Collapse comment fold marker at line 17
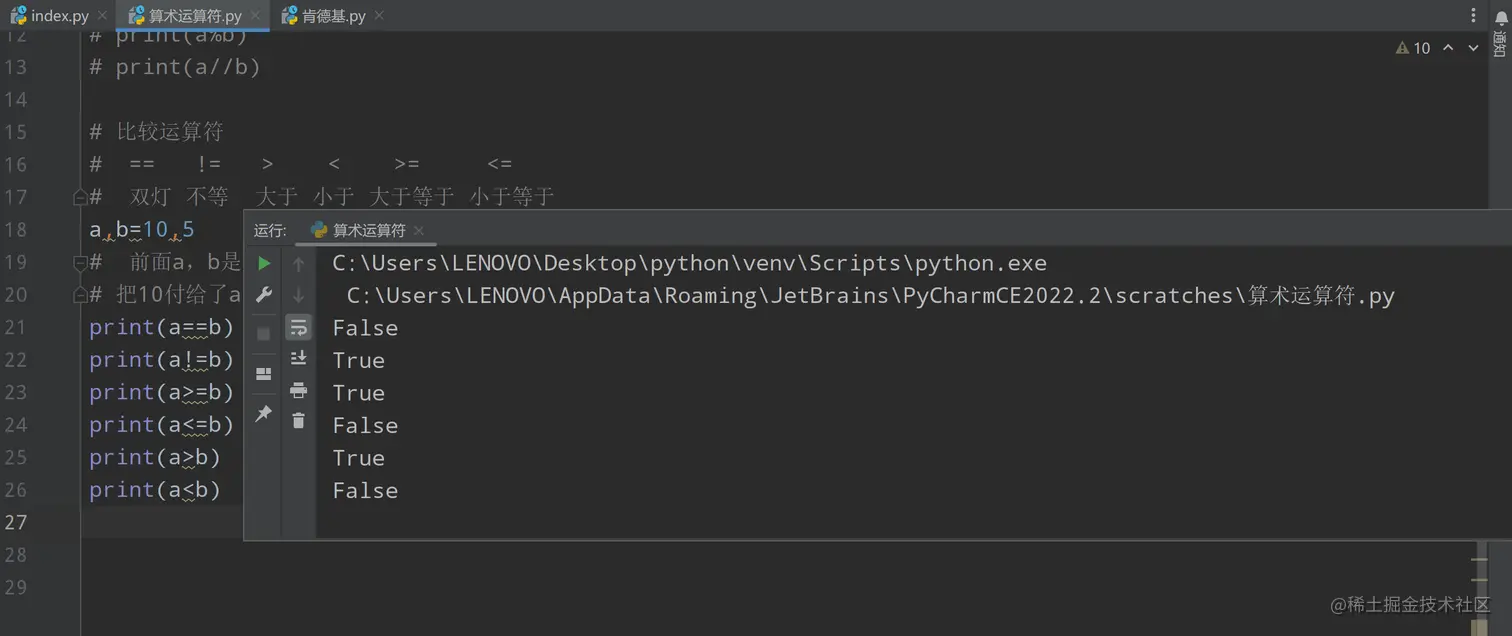Screen dimensions: 1512x636 tap(80, 198)
